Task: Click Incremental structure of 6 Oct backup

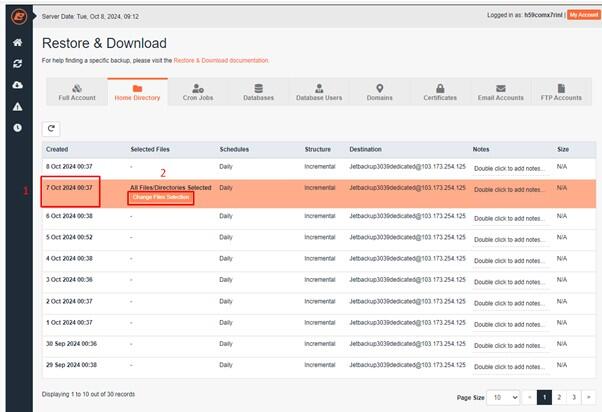Action: (320, 216)
